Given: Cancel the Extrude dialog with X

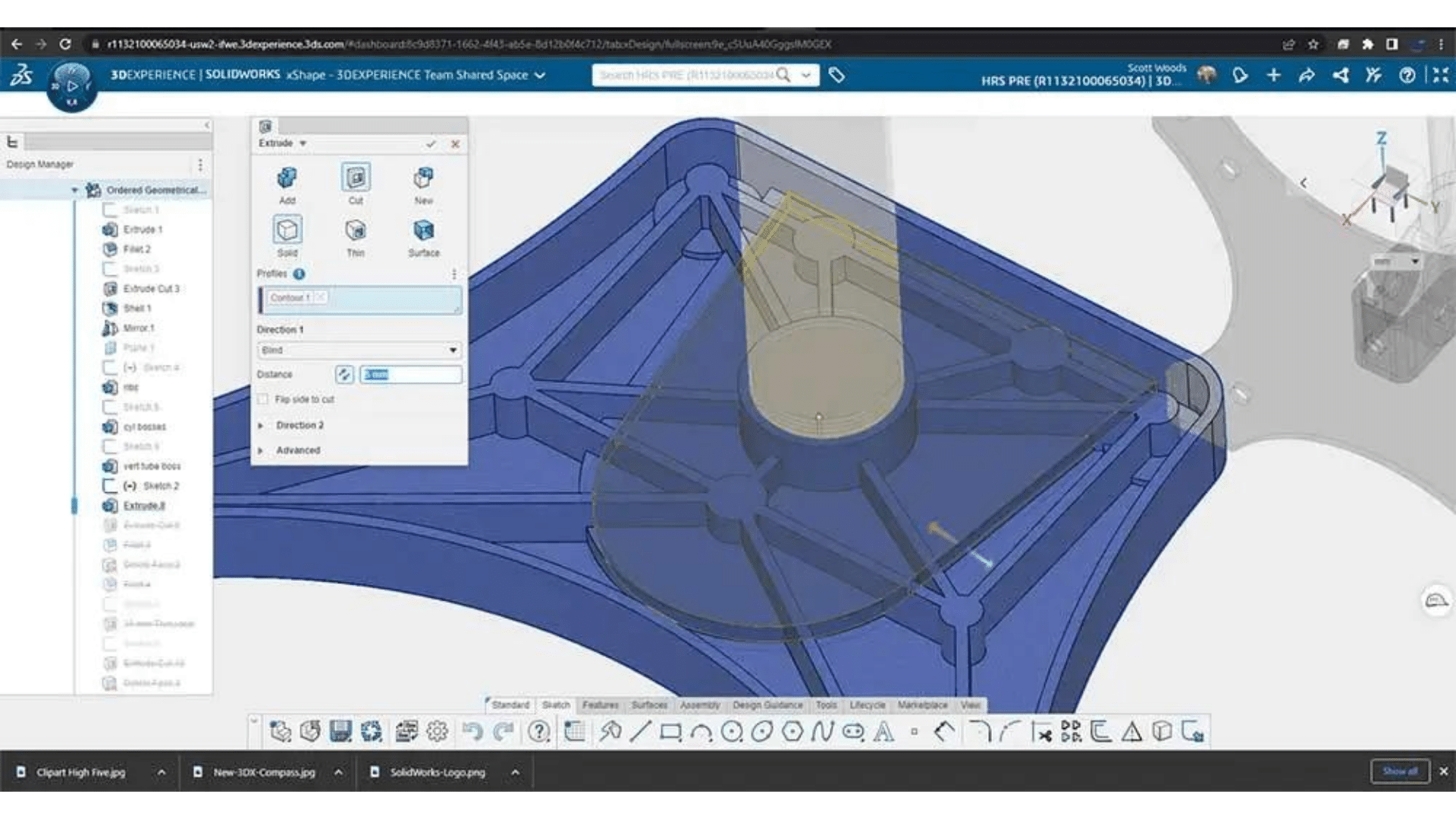Looking at the screenshot, I should tap(455, 143).
